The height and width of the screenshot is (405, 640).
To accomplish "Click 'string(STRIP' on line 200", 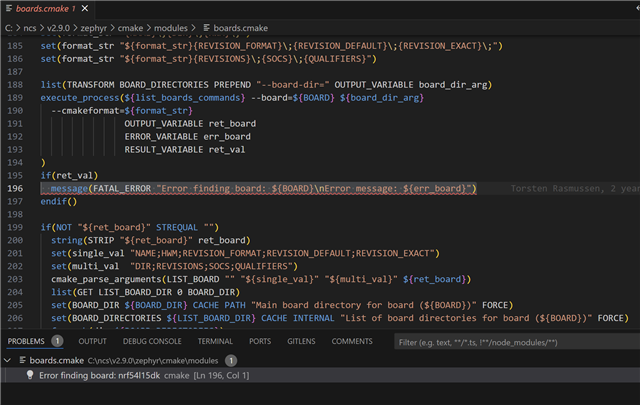I will click(x=82, y=240).
